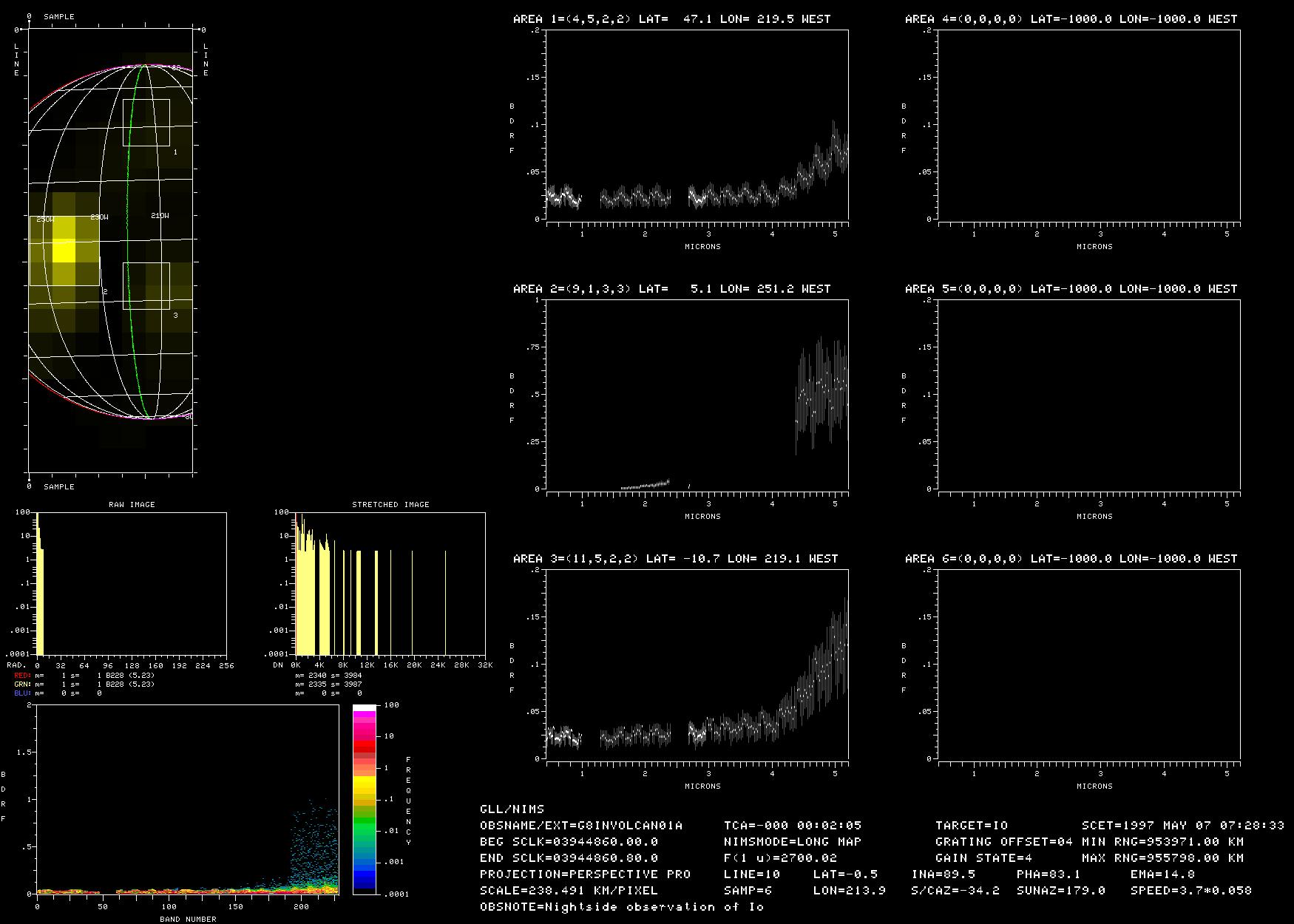Image resolution: width=1294 pixels, height=924 pixels.
Task: Click the rainbow frequency color bar
Action: [x=364, y=799]
